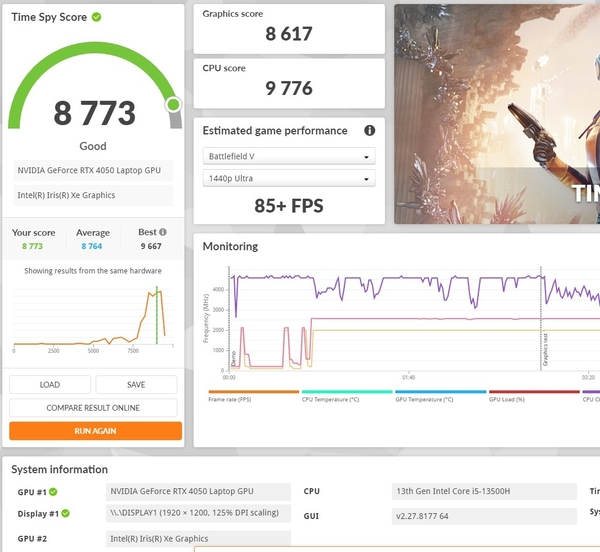Screen dimensions: 600x552
Task: Toggle the GPU Temperature legend line
Action: (440, 396)
